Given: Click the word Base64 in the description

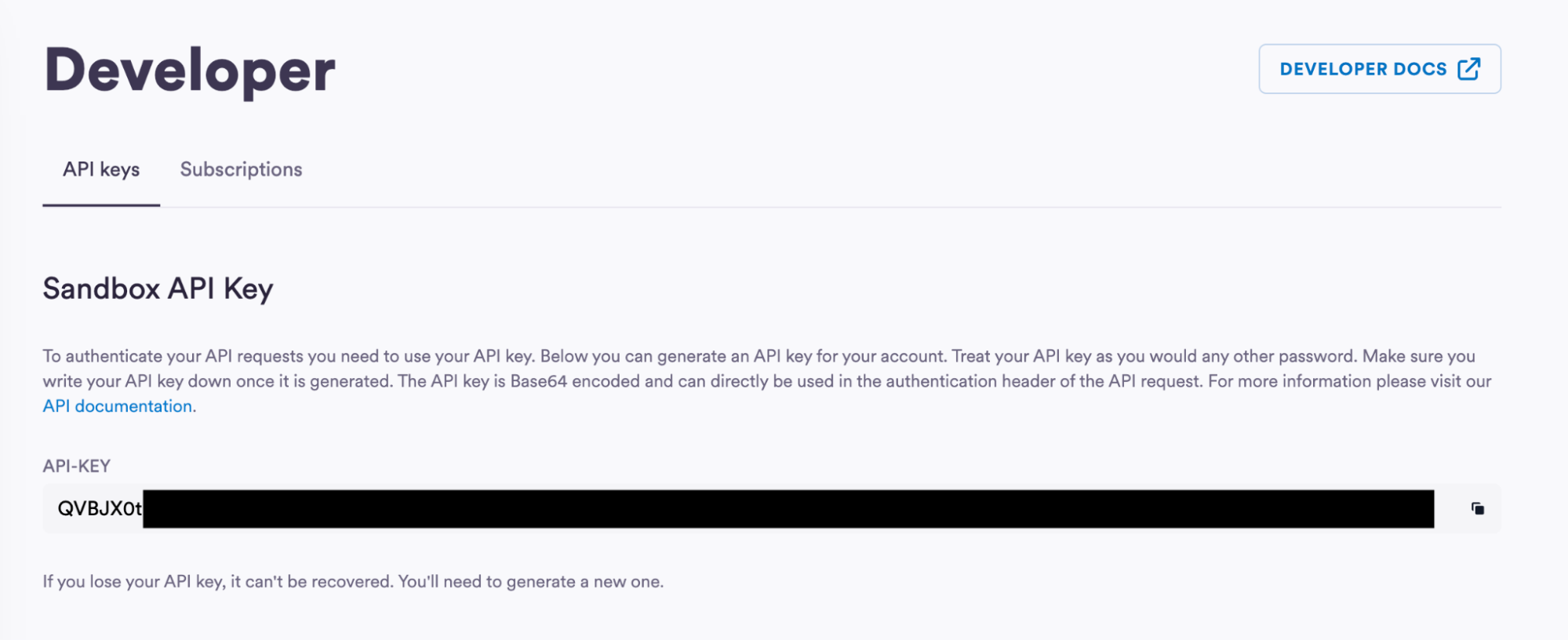Looking at the screenshot, I should pos(538,381).
